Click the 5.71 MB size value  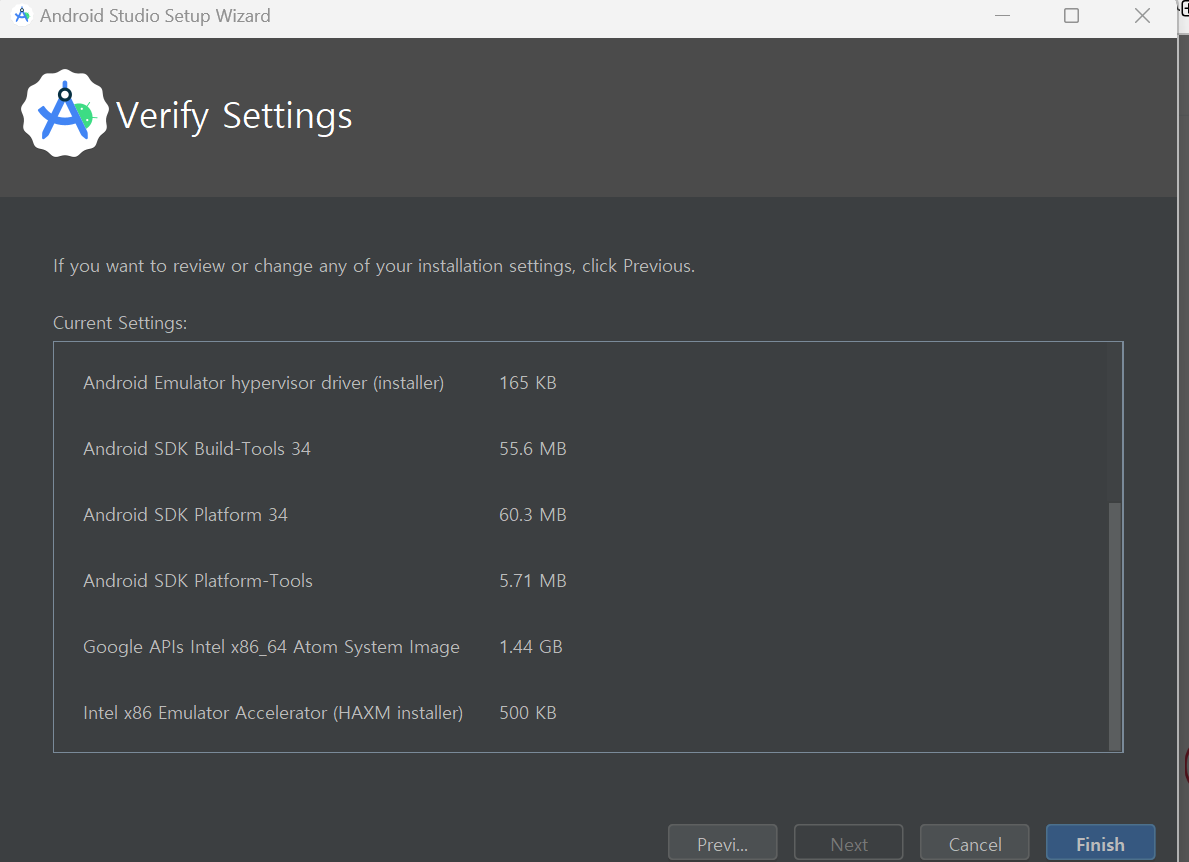click(533, 581)
